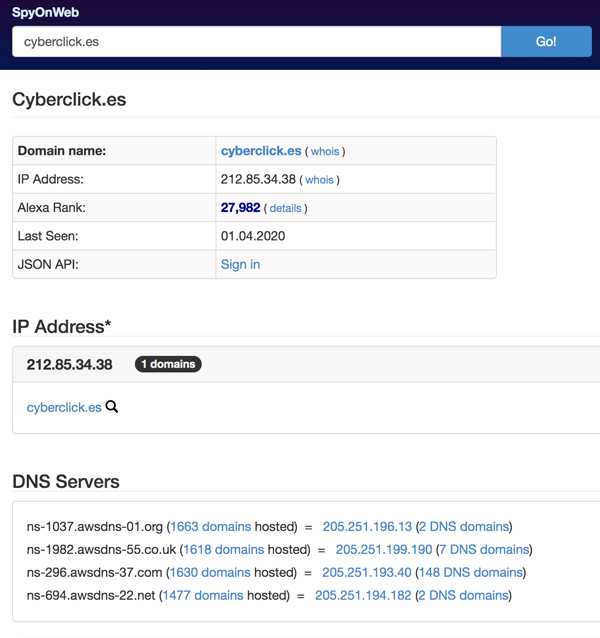This screenshot has height=638, width=600.
Task: Click the 1 domains badge
Action: 168,364
